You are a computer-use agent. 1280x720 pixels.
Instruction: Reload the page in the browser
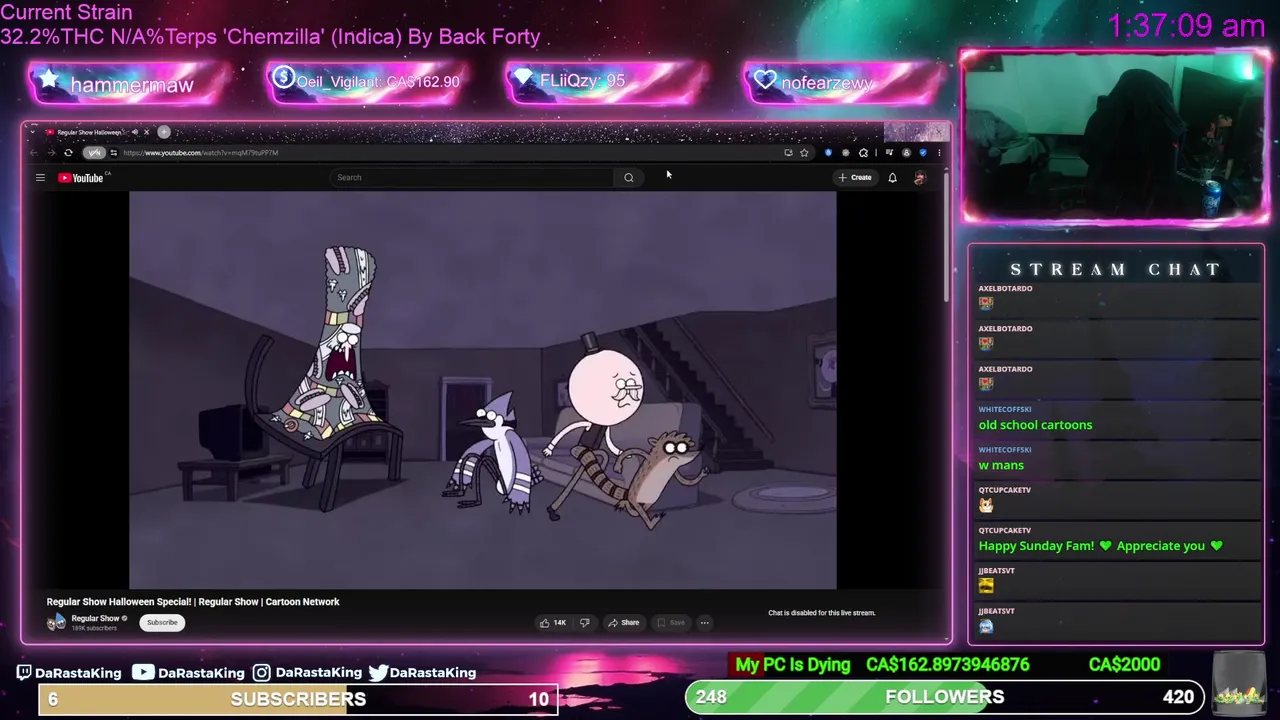[68, 153]
